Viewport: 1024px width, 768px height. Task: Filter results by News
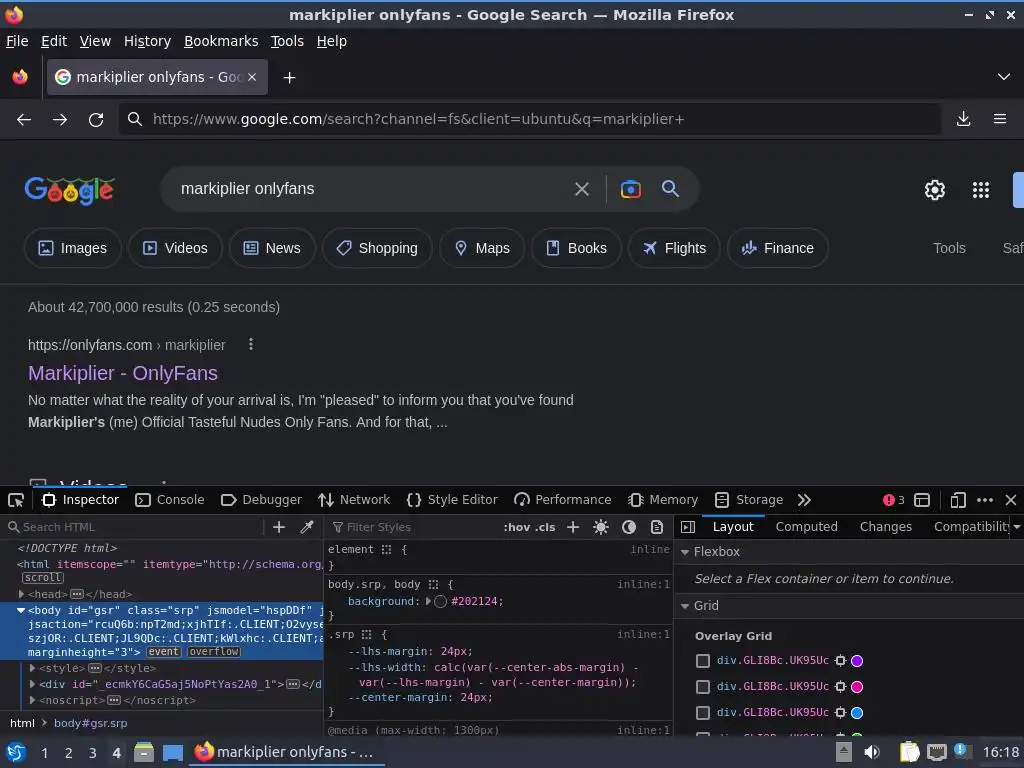tap(272, 248)
